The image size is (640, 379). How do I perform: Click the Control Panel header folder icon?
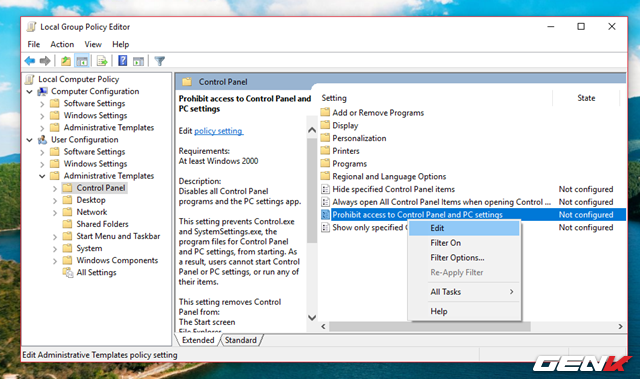[x=187, y=82]
